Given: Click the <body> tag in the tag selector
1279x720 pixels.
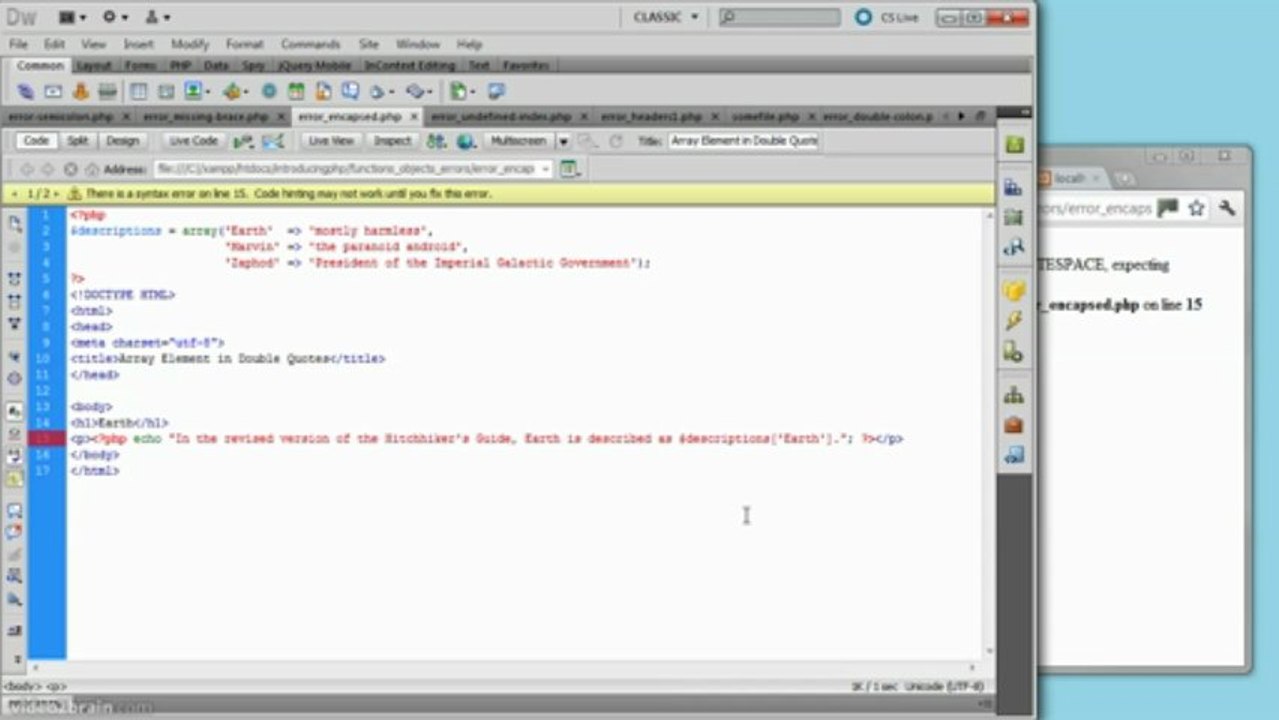Looking at the screenshot, I should [x=21, y=687].
